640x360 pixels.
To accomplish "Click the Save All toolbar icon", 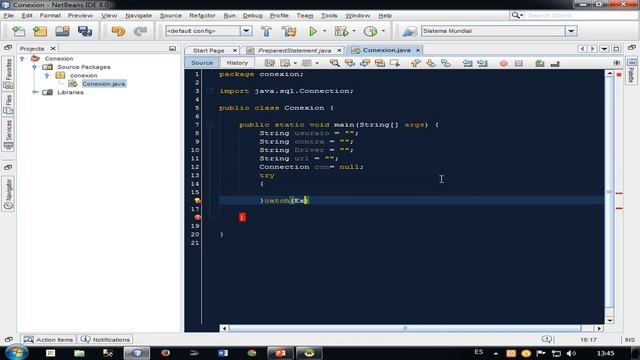I will [x=85, y=31].
